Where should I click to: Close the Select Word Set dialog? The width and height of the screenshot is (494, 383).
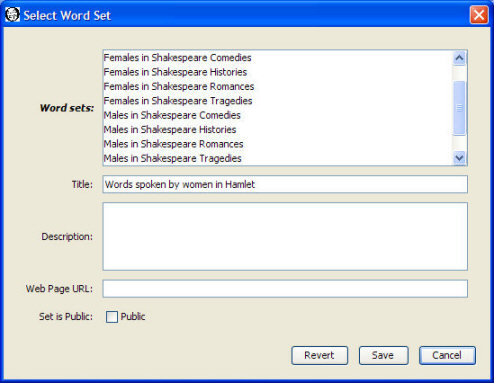tap(479, 15)
